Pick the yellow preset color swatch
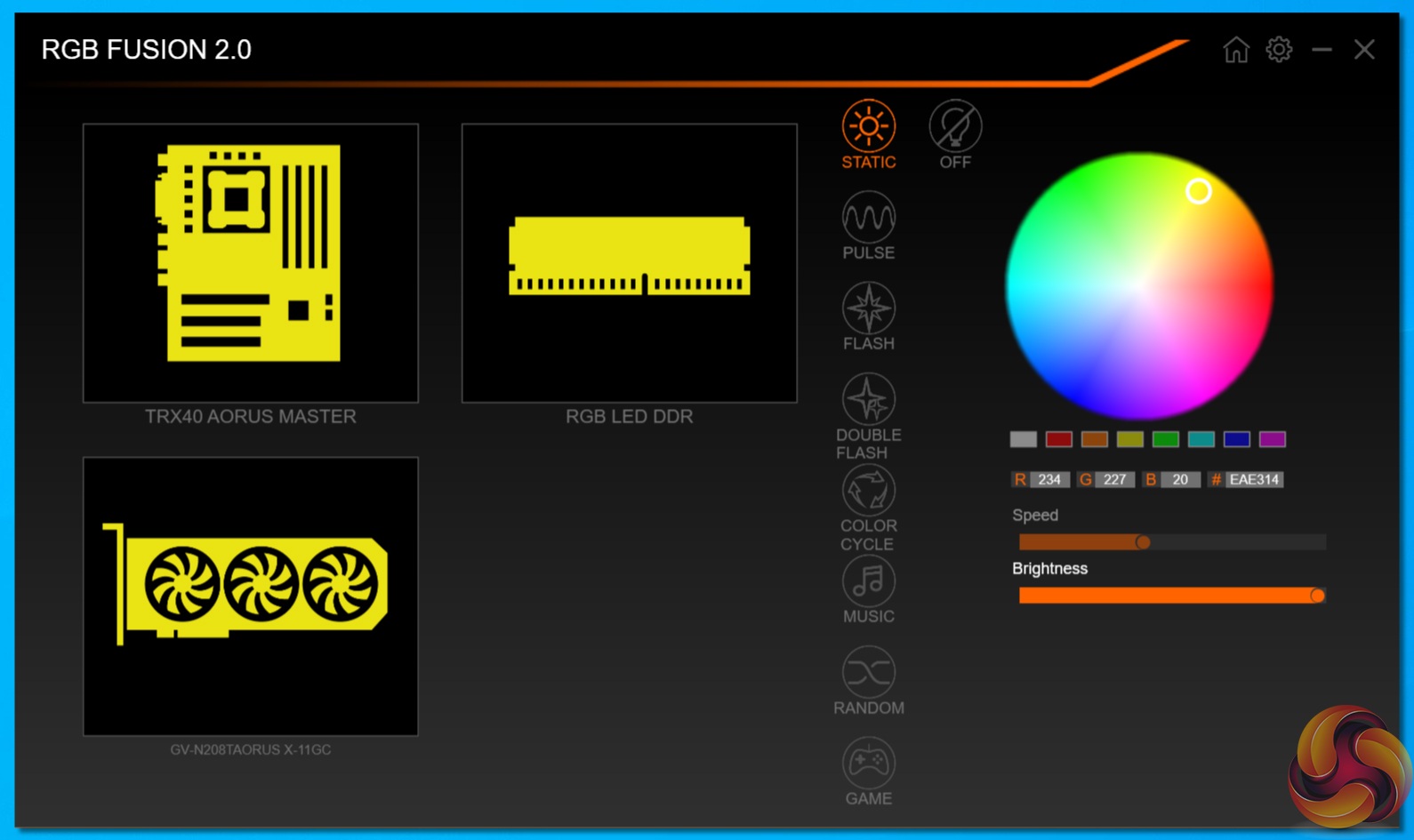 tap(1130, 439)
